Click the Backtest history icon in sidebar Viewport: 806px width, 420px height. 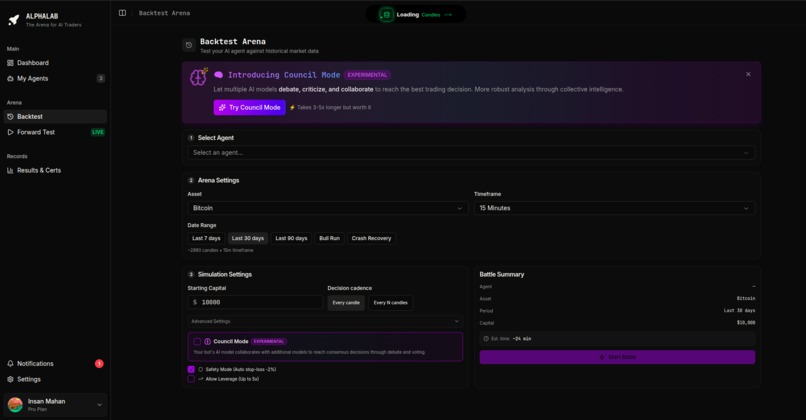pyautogui.click(x=10, y=117)
